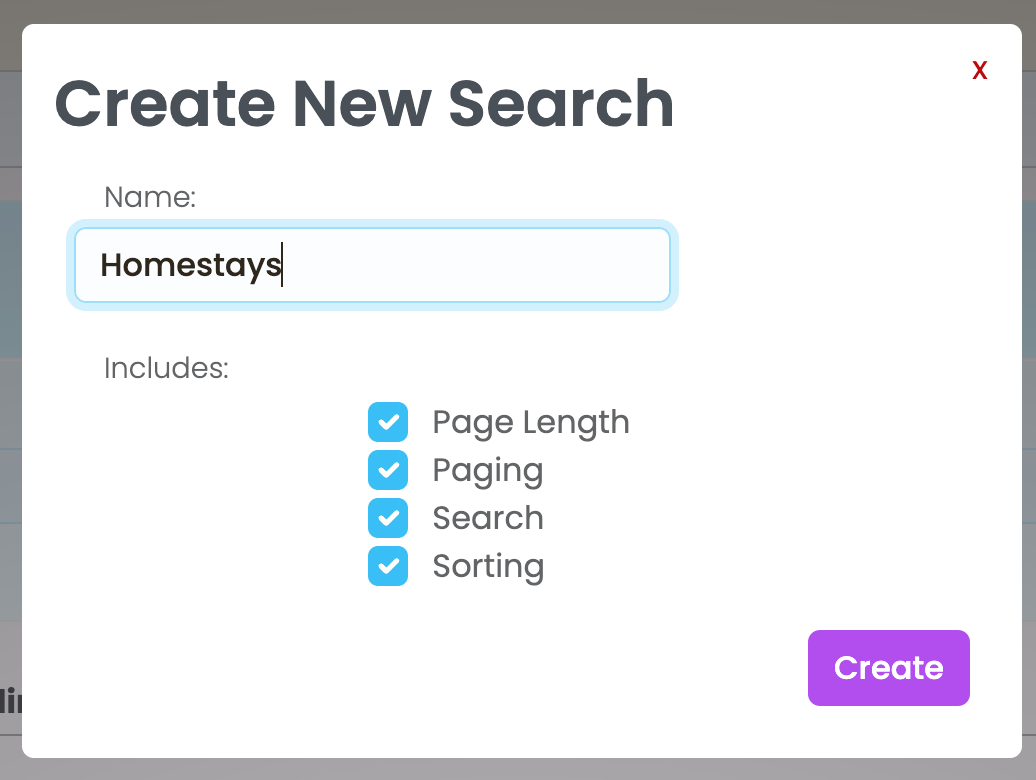Untick the Sorting checkbox
This screenshot has width=1036, height=780.
click(388, 566)
